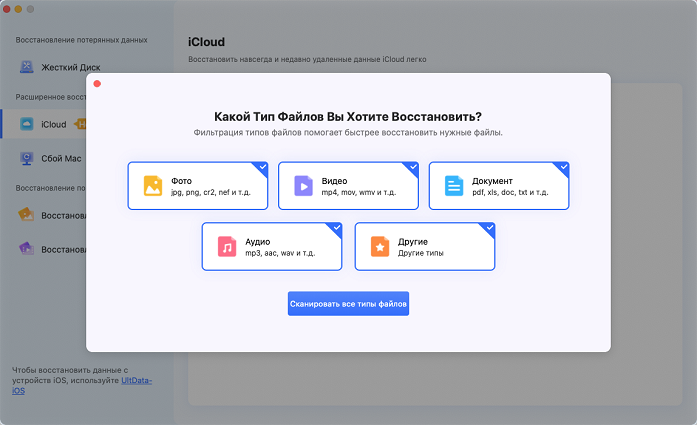Viewport: 697px width, 425px height.
Task: Uncheck the Фото card checkmark
Action: tap(262, 167)
